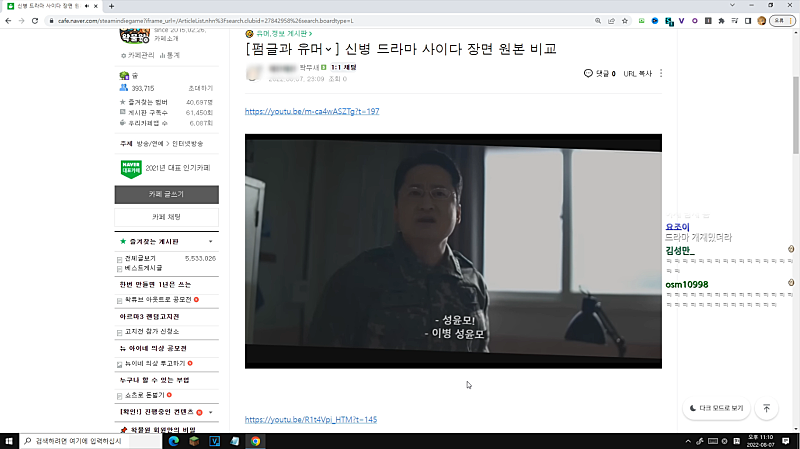Viewport: 800px width, 449px height.
Task: Open the 쇼츠로 돈벌기 board
Action: click(x=145, y=395)
